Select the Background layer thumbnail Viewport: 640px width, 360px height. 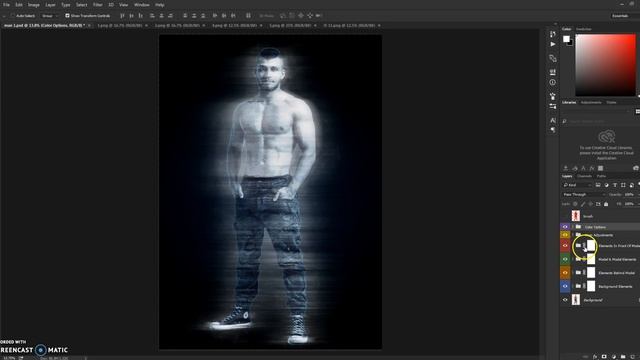point(576,300)
